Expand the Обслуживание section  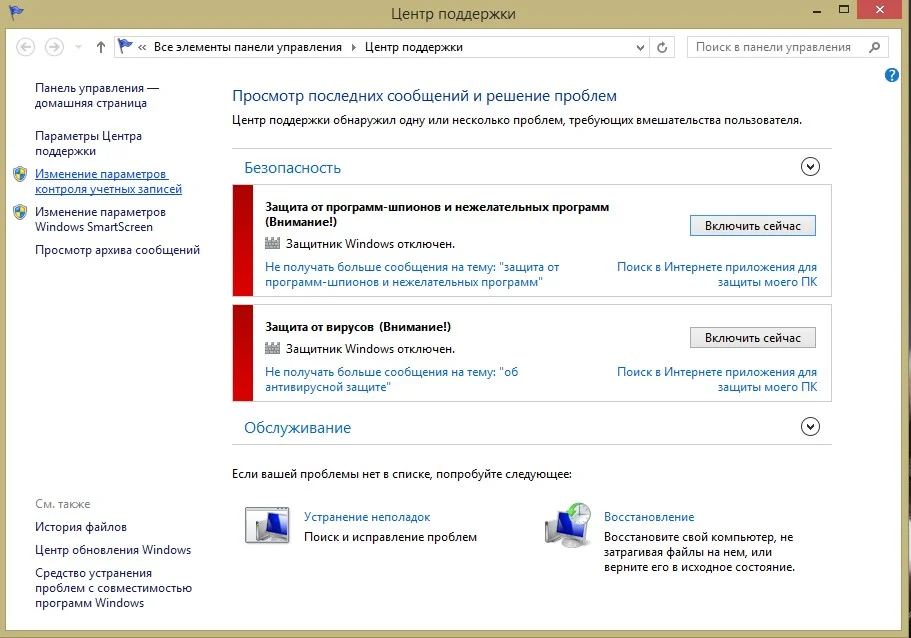(810, 427)
